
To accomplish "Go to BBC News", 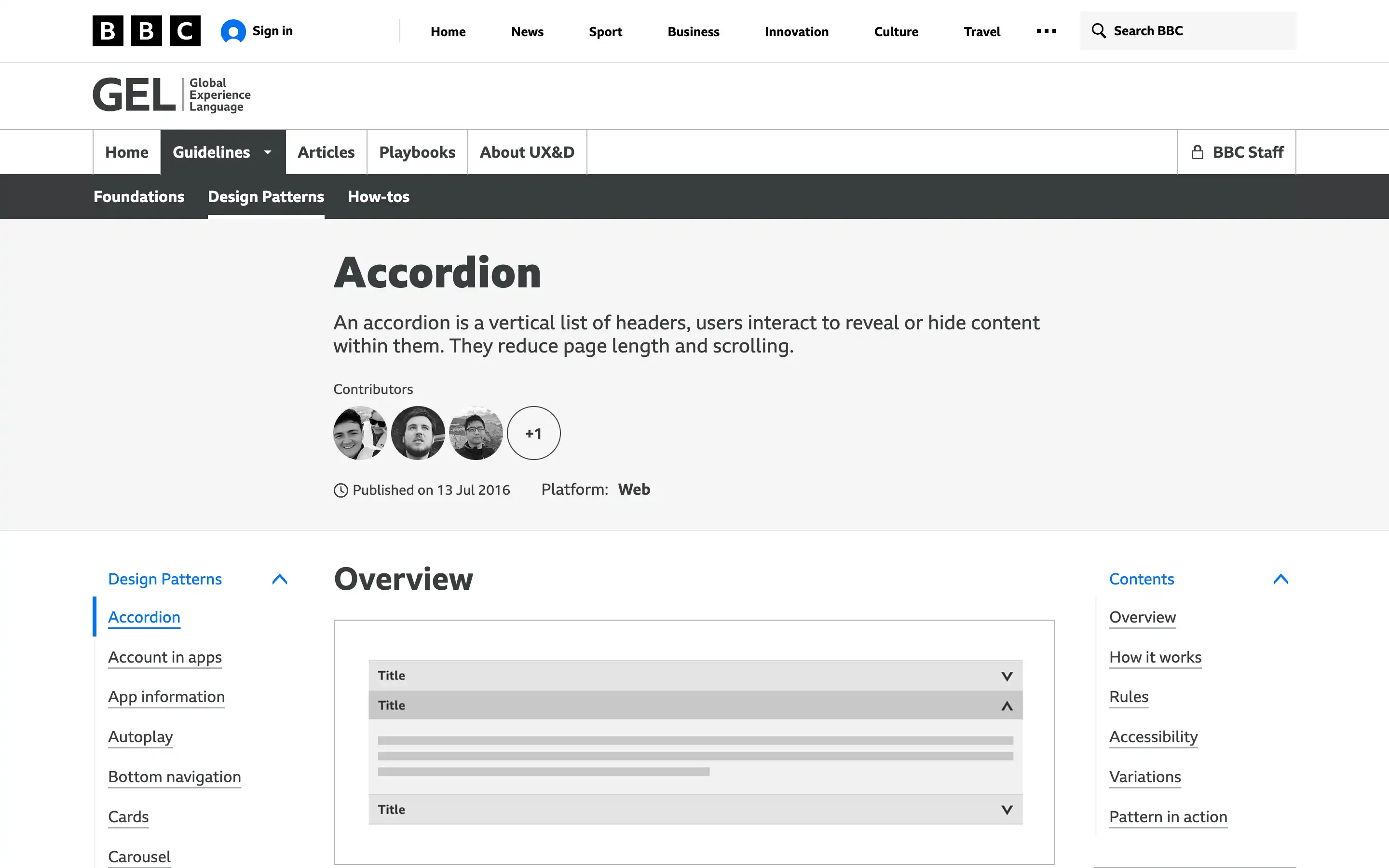I will pos(527,31).
